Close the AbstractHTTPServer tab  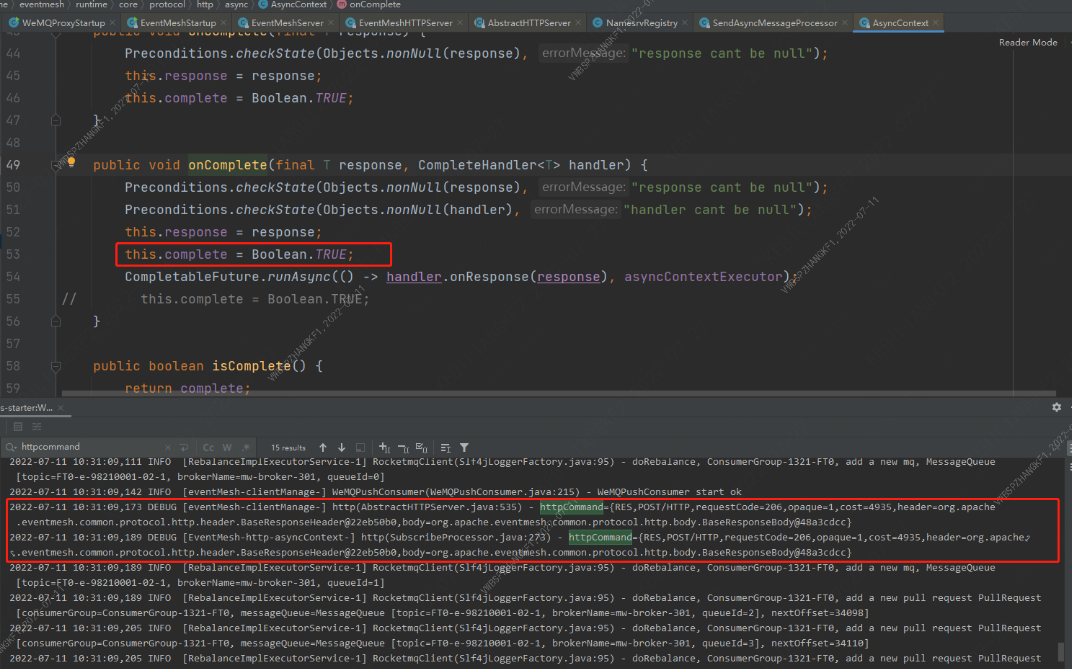[x=578, y=23]
